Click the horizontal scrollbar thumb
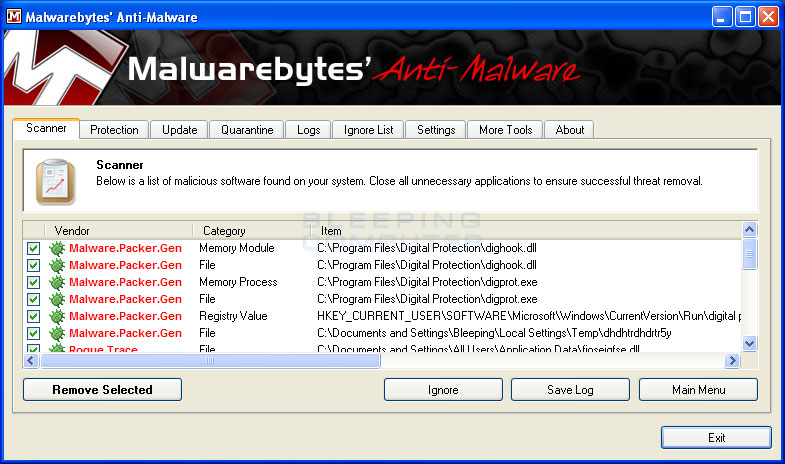The height and width of the screenshot is (464, 785). (x=210, y=360)
